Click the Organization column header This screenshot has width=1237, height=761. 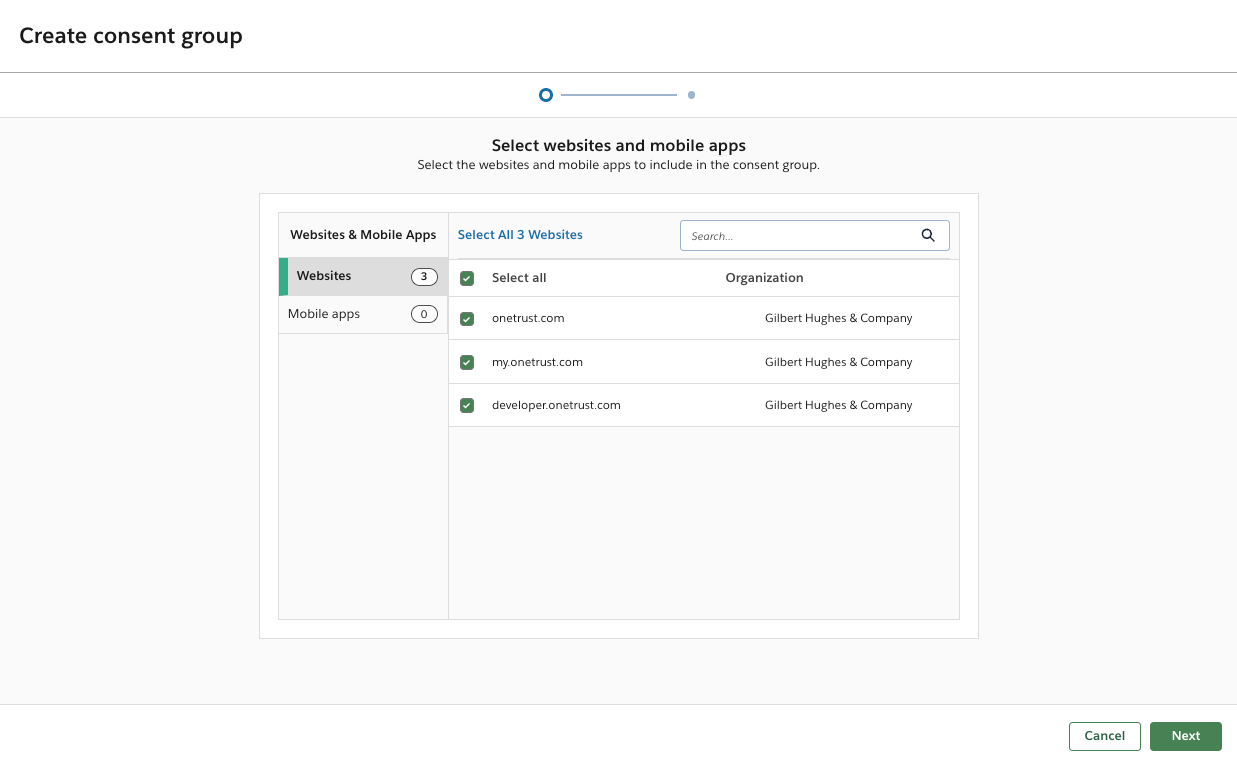[x=764, y=278]
